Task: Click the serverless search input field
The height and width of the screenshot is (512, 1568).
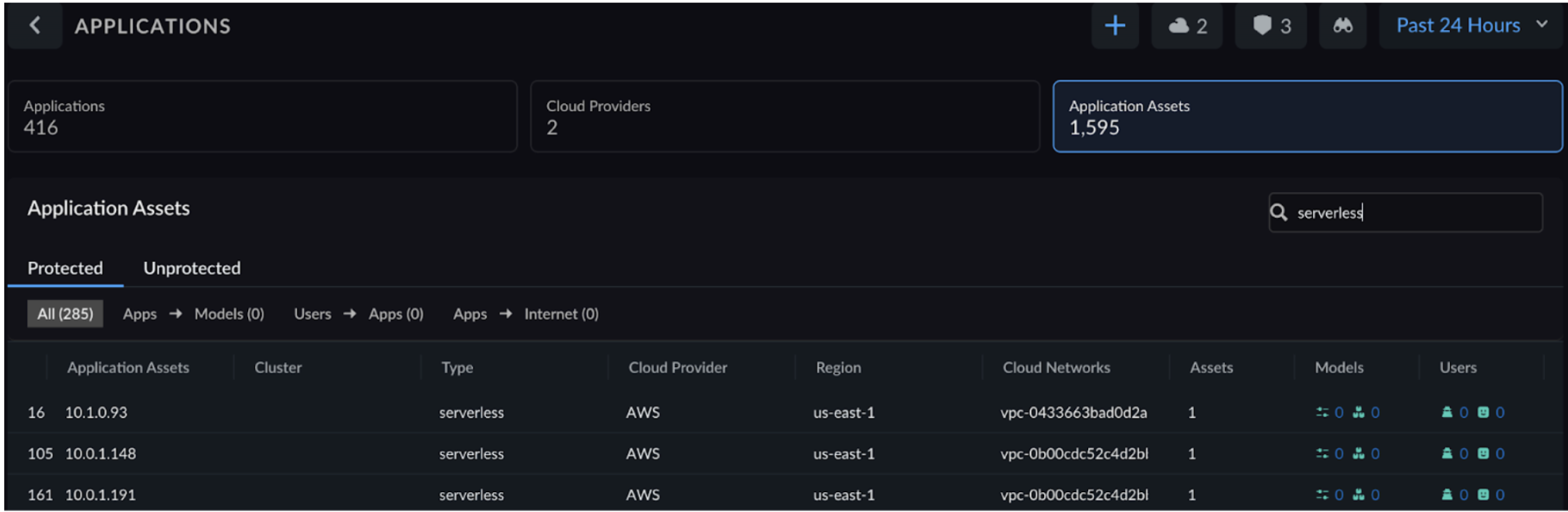Action: (1413, 213)
